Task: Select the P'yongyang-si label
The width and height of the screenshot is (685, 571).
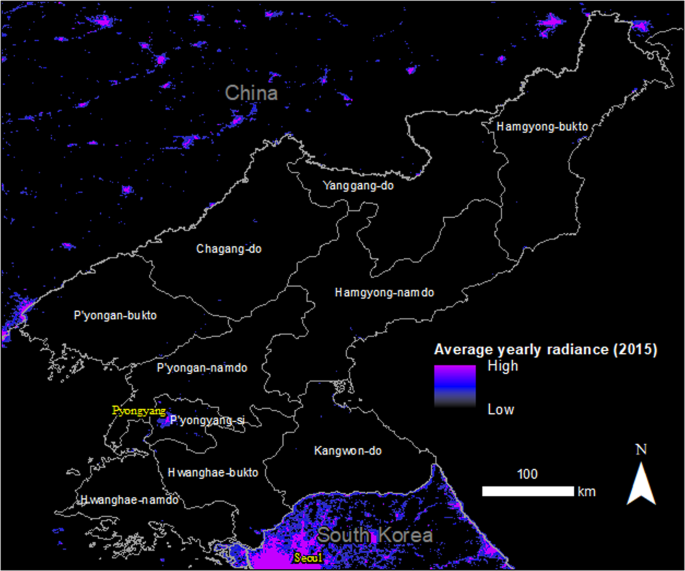Action: pos(208,420)
